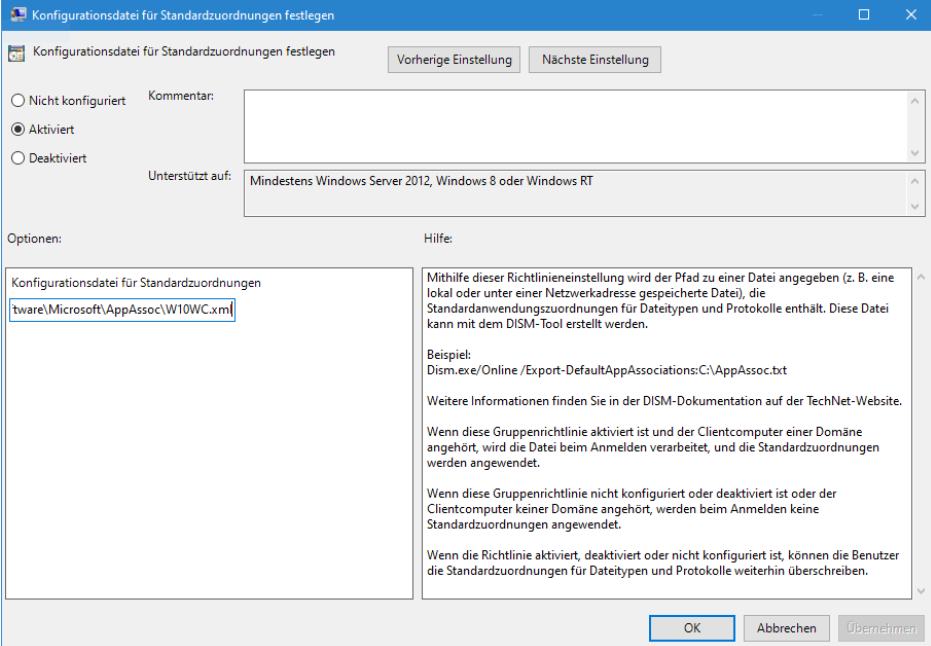Confirm the policy with OK
The height and width of the screenshot is (646, 931).
click(691, 629)
